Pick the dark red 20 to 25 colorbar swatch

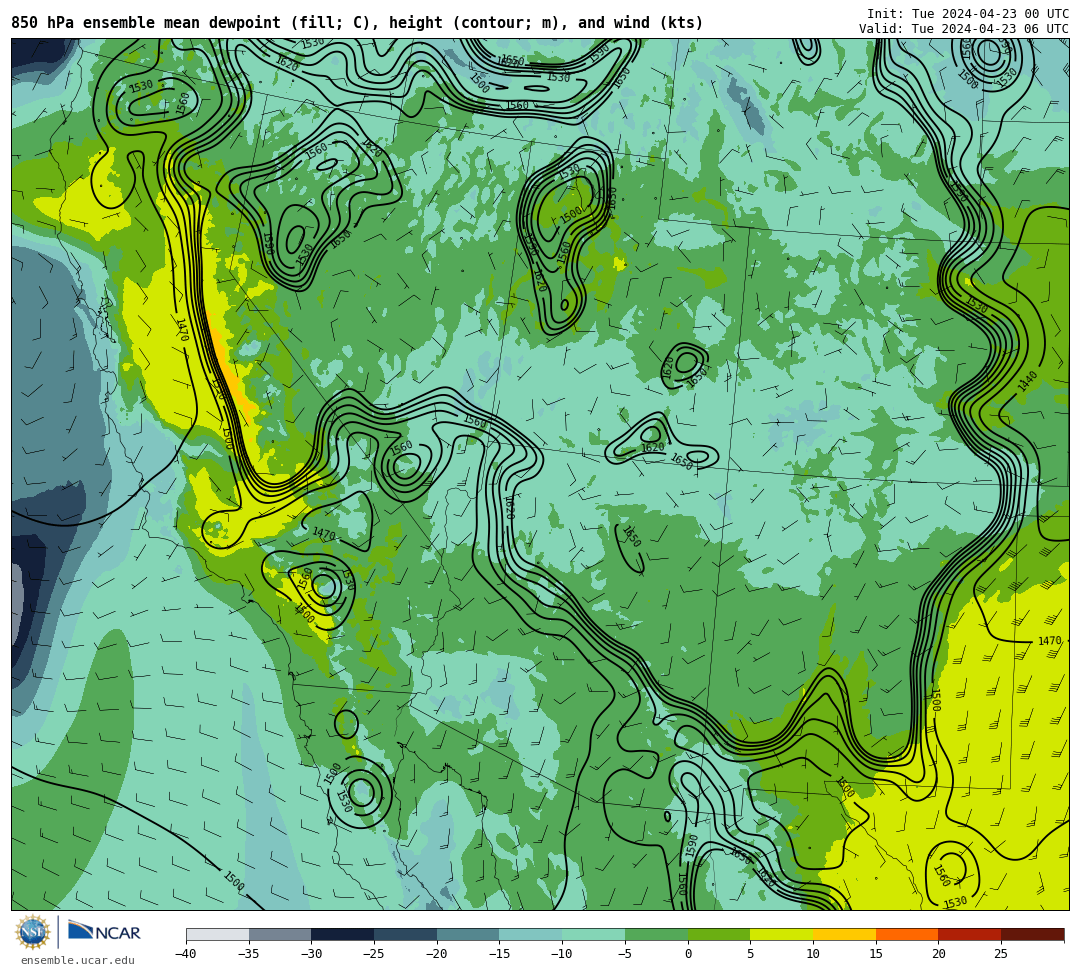970,934
